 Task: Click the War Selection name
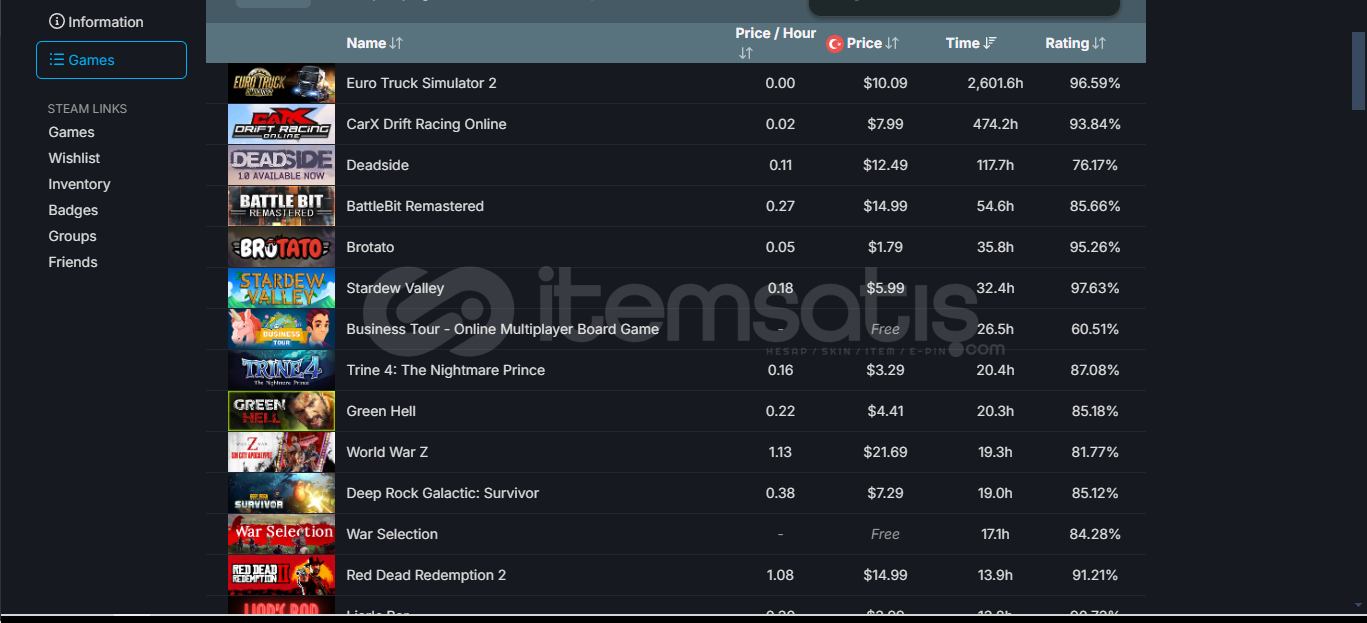[392, 534]
